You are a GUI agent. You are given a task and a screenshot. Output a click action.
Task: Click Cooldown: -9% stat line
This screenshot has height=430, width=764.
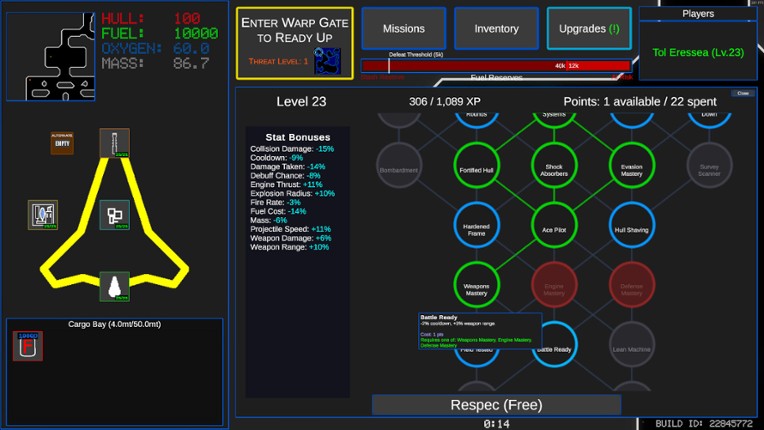276,158
